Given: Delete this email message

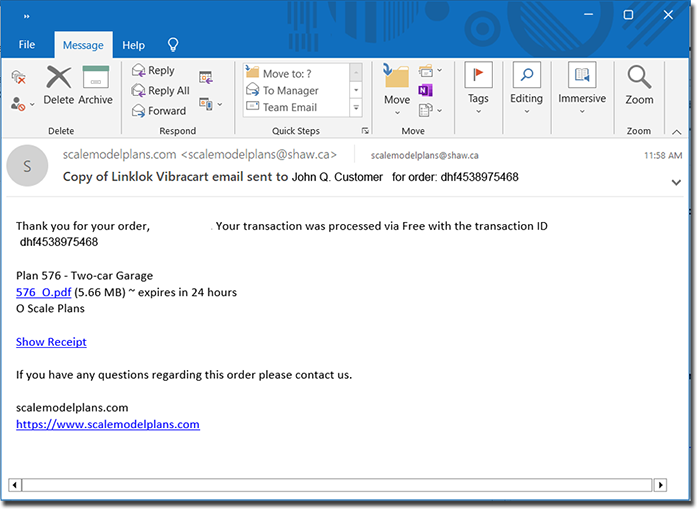Looking at the screenshot, I should 59,85.
